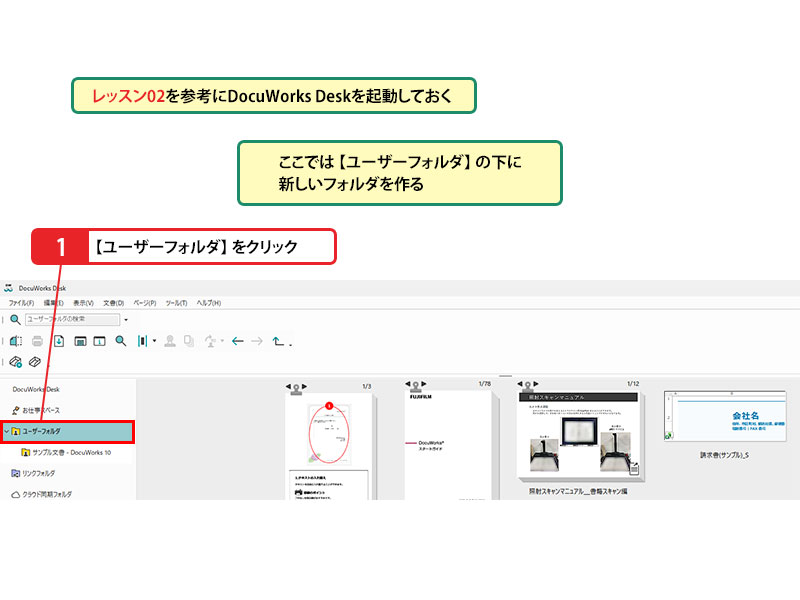Screen dimensions: 800x600
Task: Click the 照射スキャンマニュアル file name label
Action: 578,491
